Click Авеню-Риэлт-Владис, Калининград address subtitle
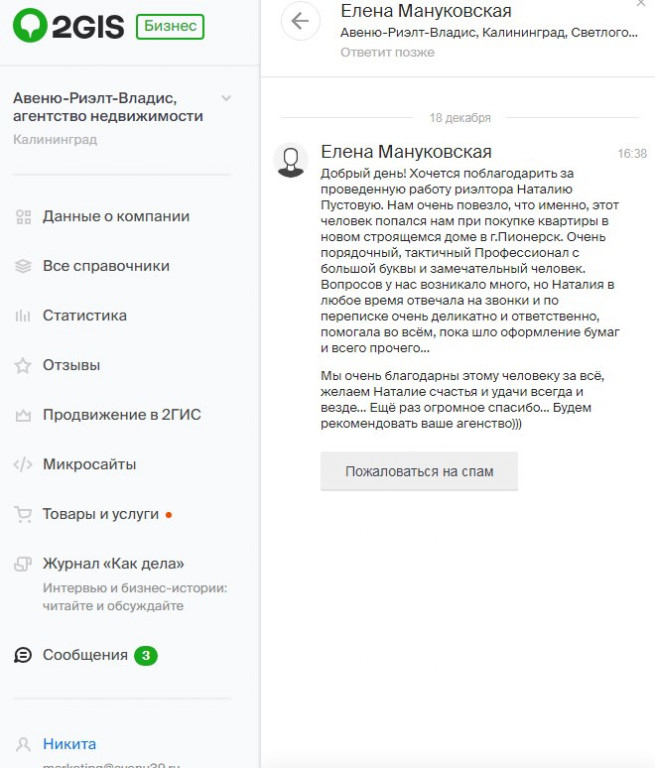This screenshot has width=655, height=768. (489, 33)
